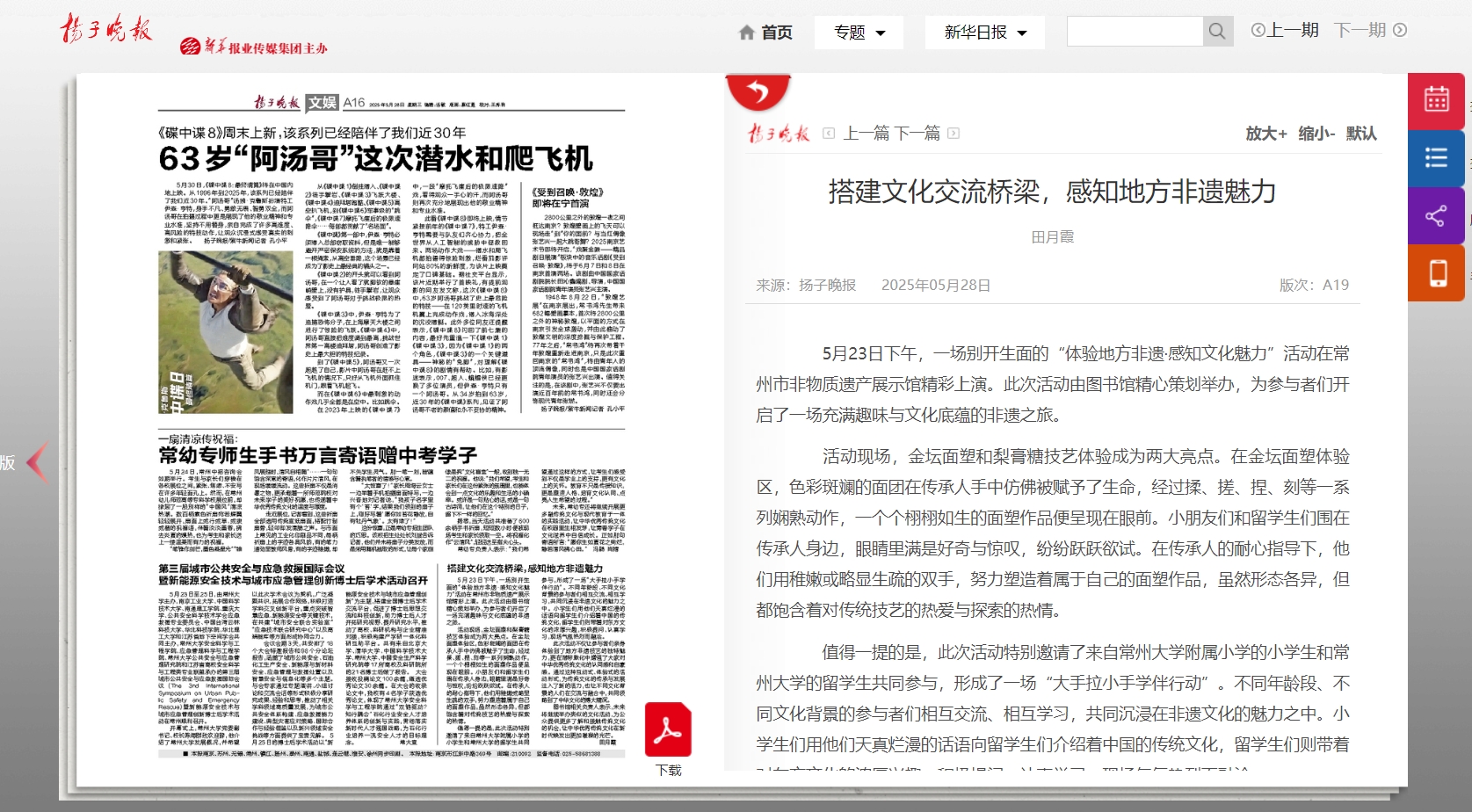Viewport: 1472px width, 812px height.
Task: Open the 阿汤哥 headline article on page
Action: click(375, 159)
